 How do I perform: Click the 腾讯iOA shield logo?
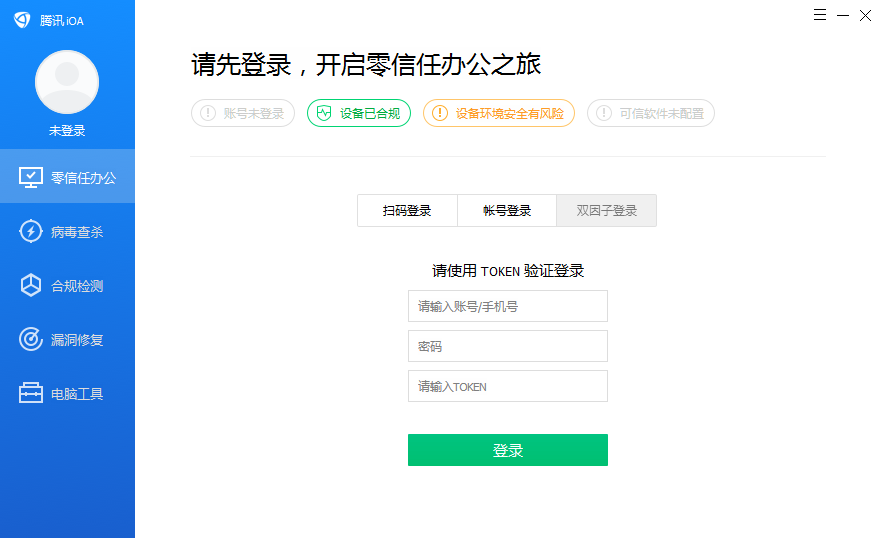(22, 20)
